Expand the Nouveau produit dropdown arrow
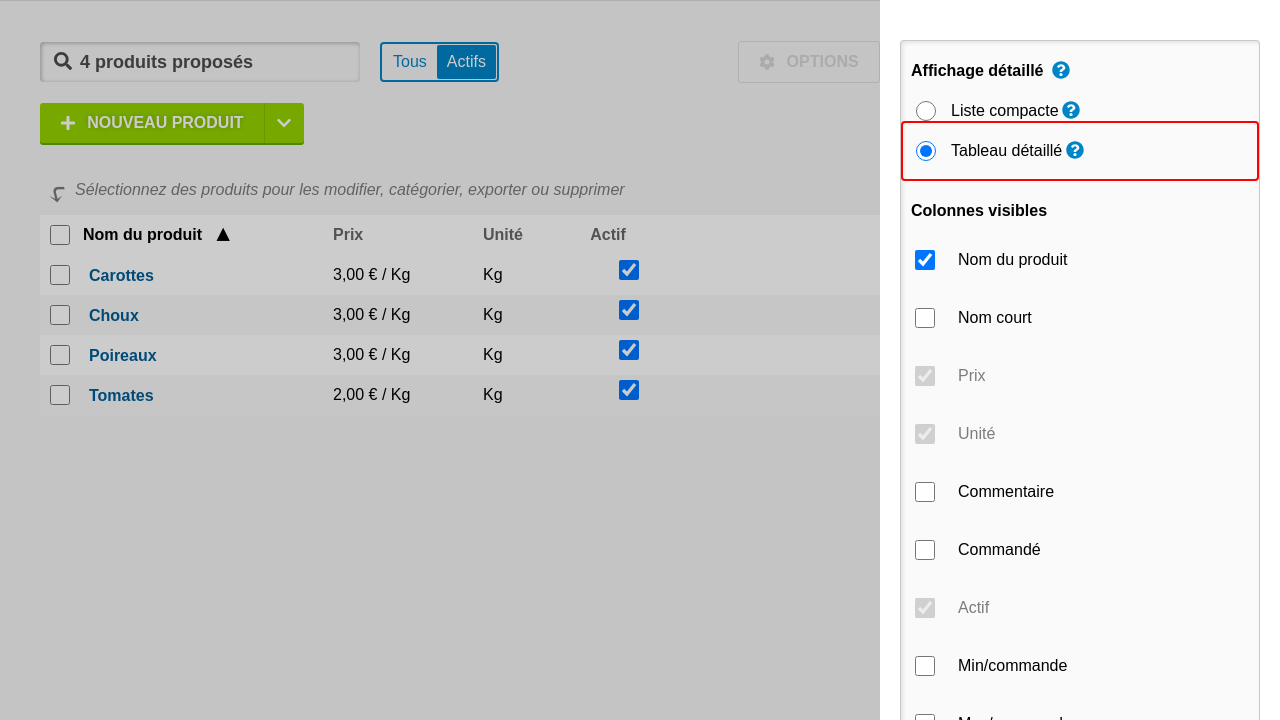Viewport: 1280px width, 720px height. click(284, 123)
